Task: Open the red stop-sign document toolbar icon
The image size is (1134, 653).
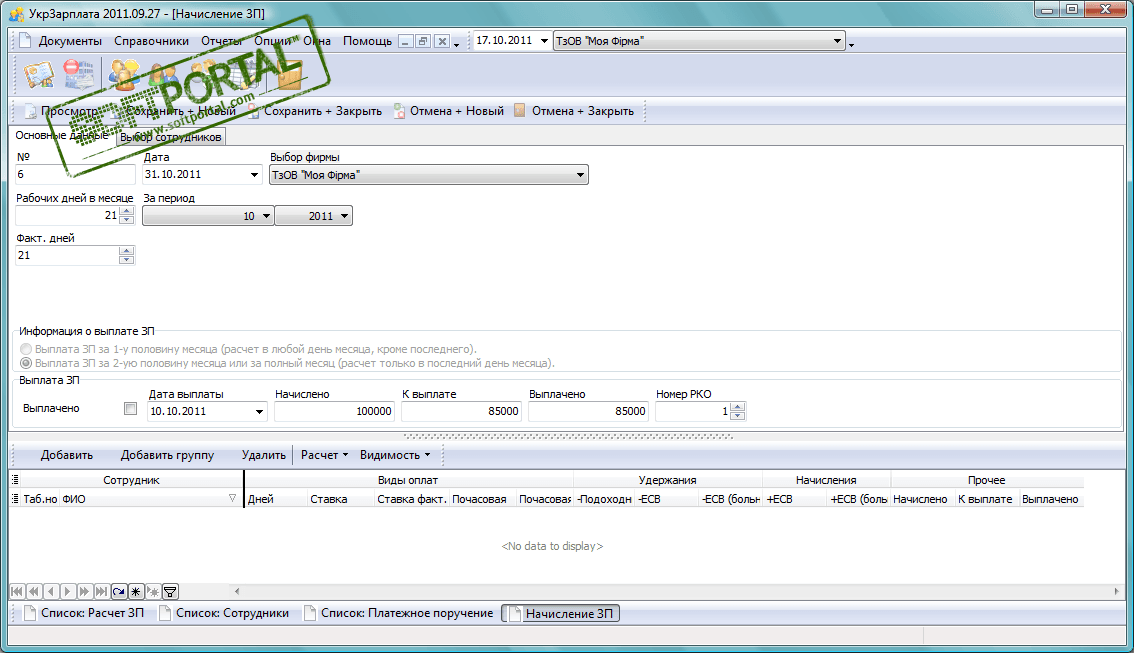Action: [x=77, y=74]
